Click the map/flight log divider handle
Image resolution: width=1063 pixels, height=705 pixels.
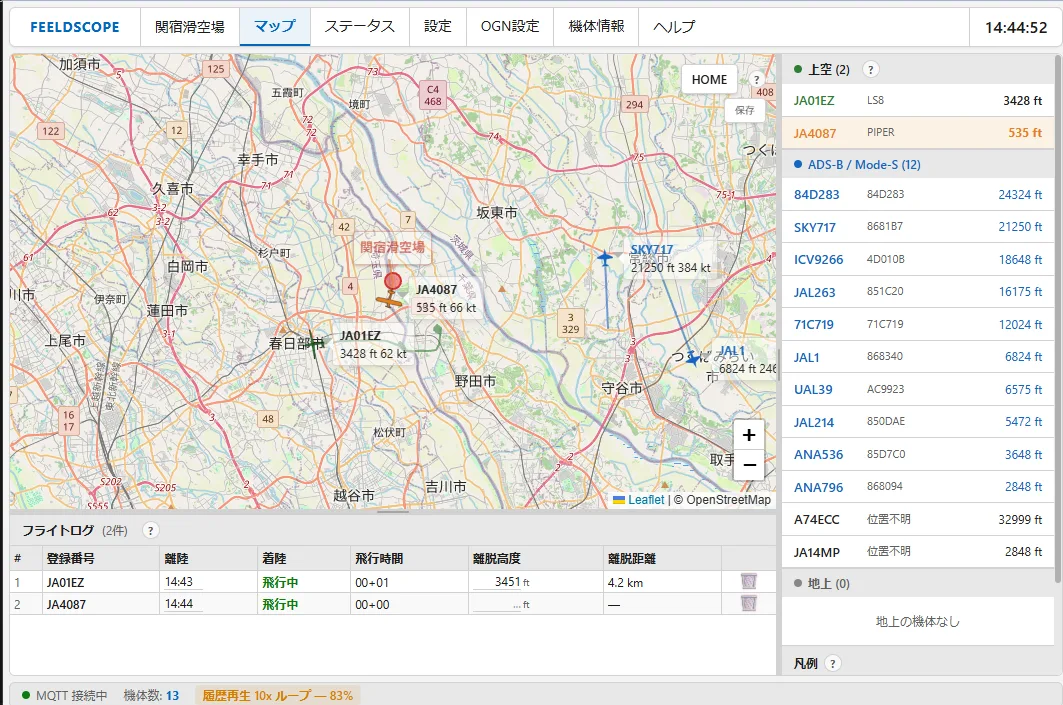click(393, 512)
